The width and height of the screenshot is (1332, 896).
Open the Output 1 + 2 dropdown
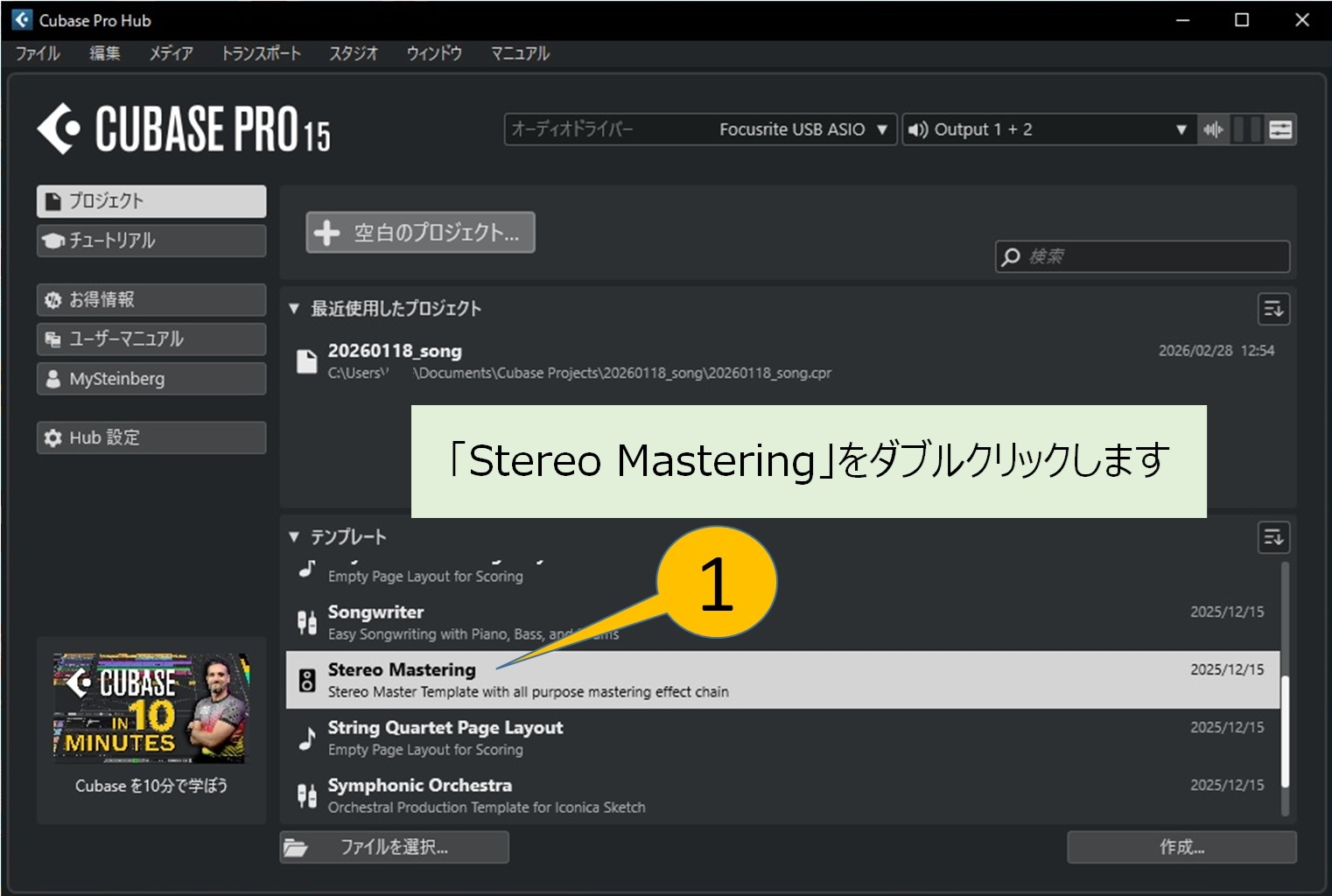coord(1181,129)
